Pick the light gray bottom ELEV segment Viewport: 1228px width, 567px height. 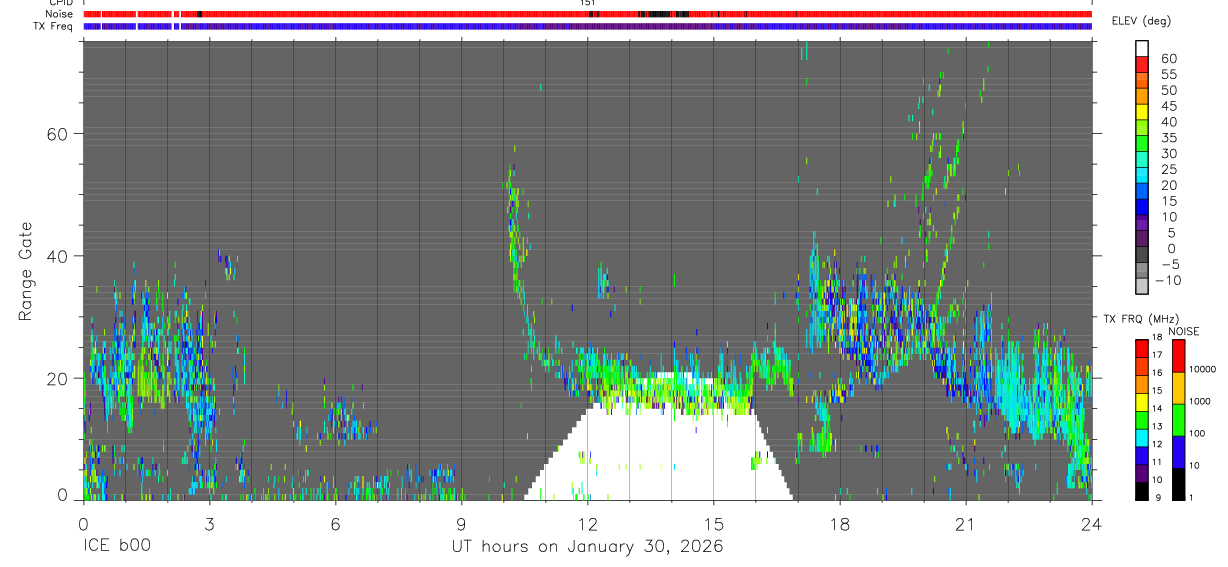click(x=1142, y=285)
